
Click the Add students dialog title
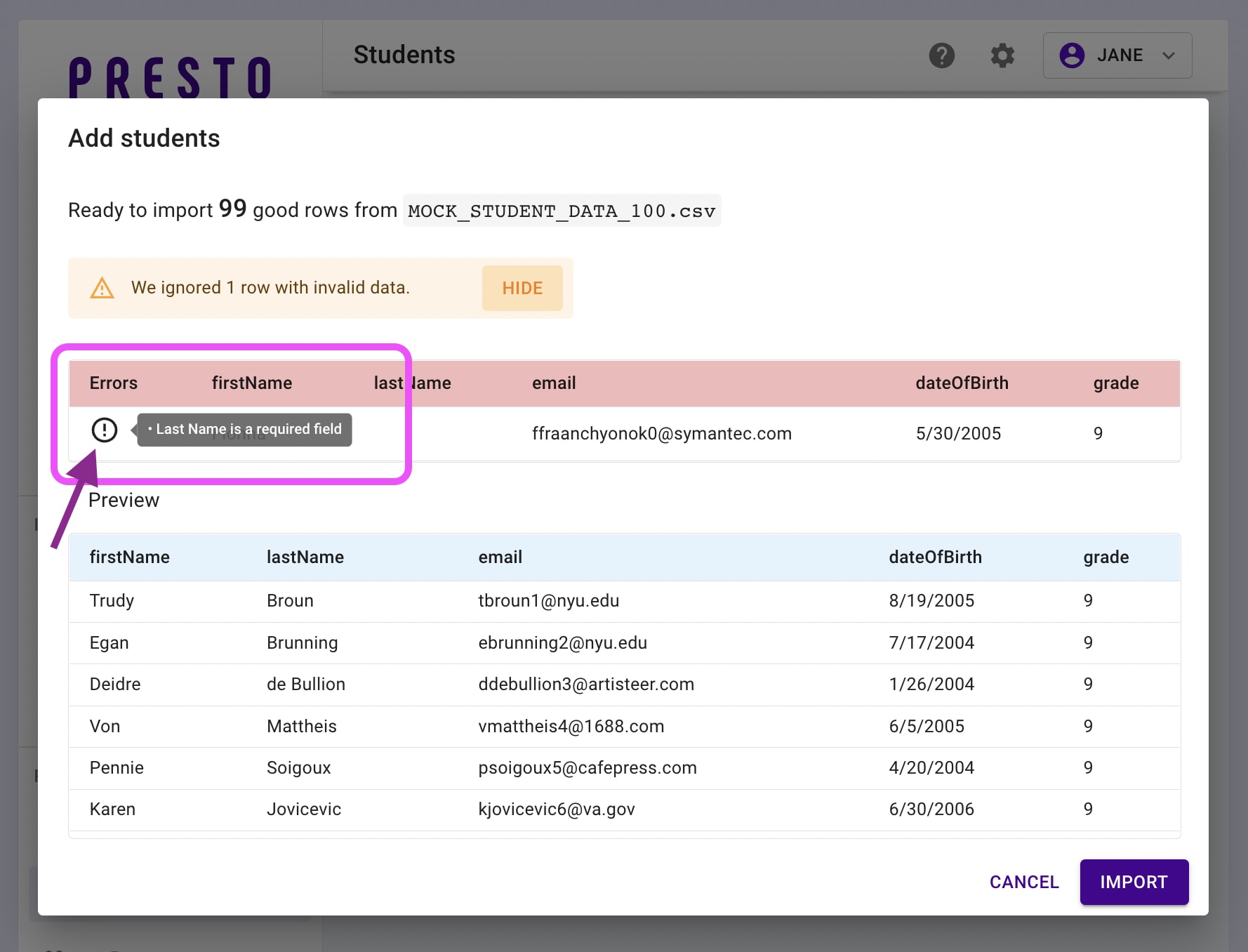144,138
